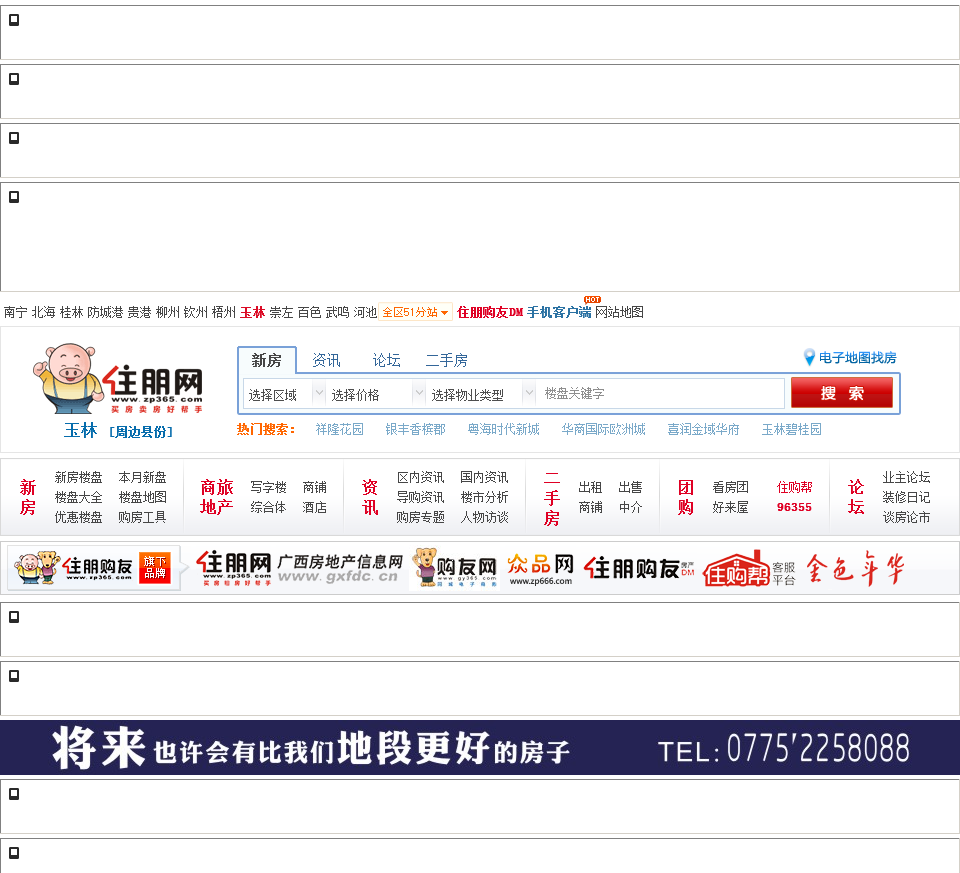The width and height of the screenshot is (960, 873).
Task: Go to the 柳州 city site
Action: 167,312
